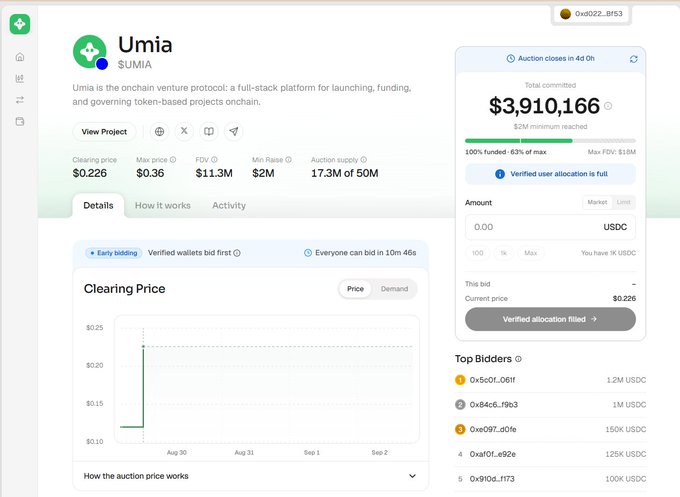Open the project website globe icon
Viewport: 680px width, 497px height.
(160, 131)
